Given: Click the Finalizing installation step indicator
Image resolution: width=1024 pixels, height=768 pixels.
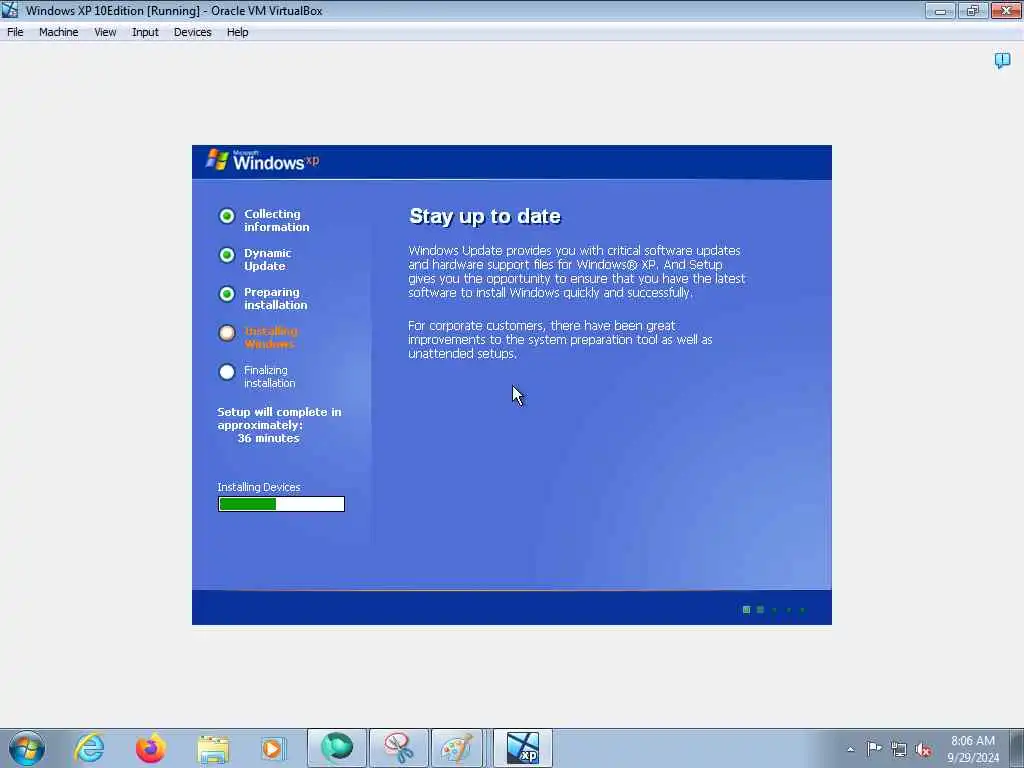Looking at the screenshot, I should pos(227,372).
